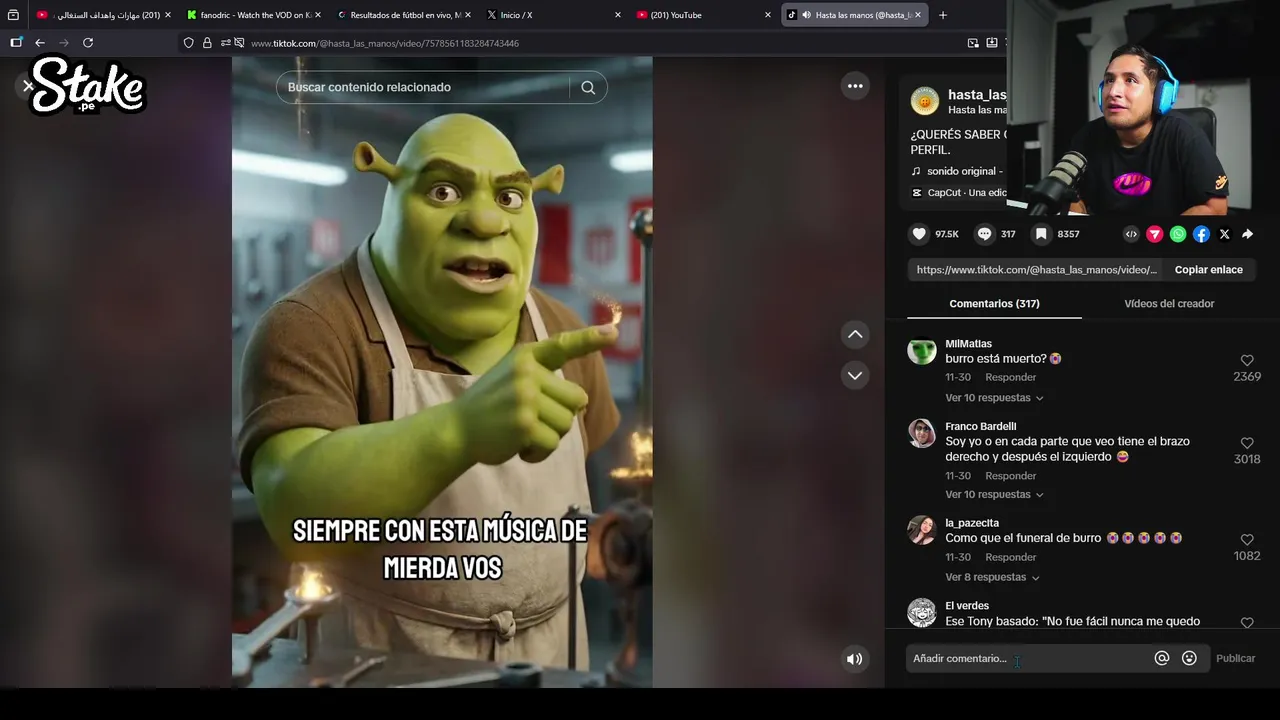Switch to the Inicio / X tab

pos(554,15)
